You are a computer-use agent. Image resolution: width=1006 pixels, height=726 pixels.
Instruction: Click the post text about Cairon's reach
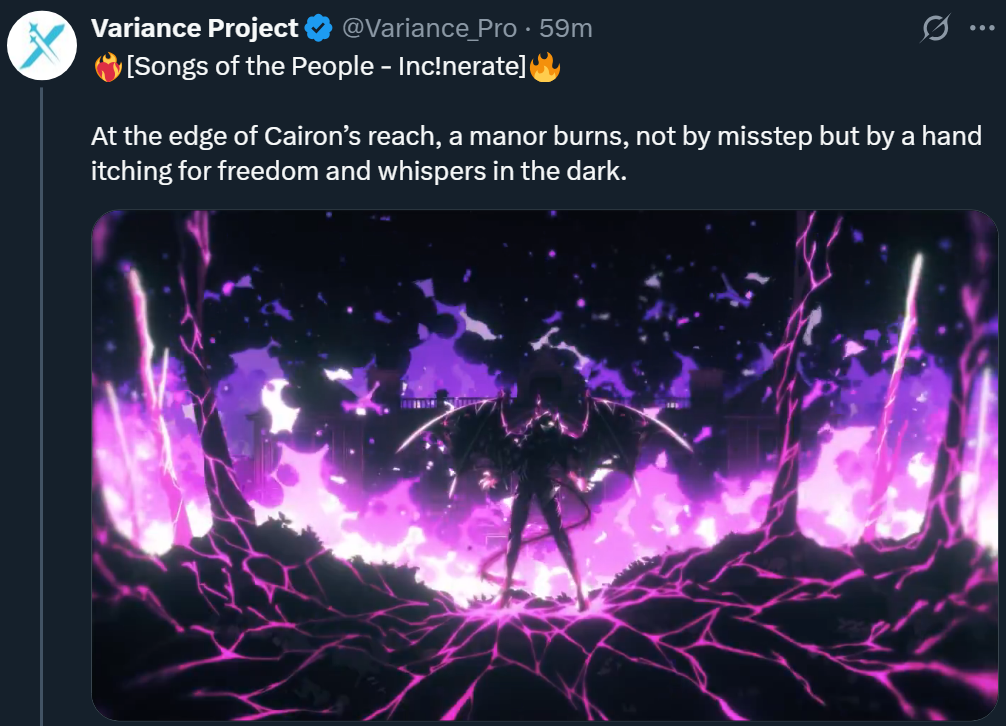tap(536, 136)
